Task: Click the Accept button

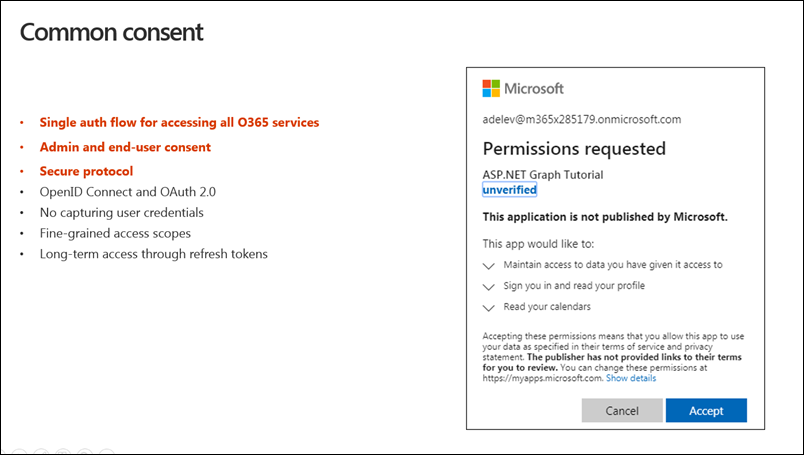Action: point(706,410)
